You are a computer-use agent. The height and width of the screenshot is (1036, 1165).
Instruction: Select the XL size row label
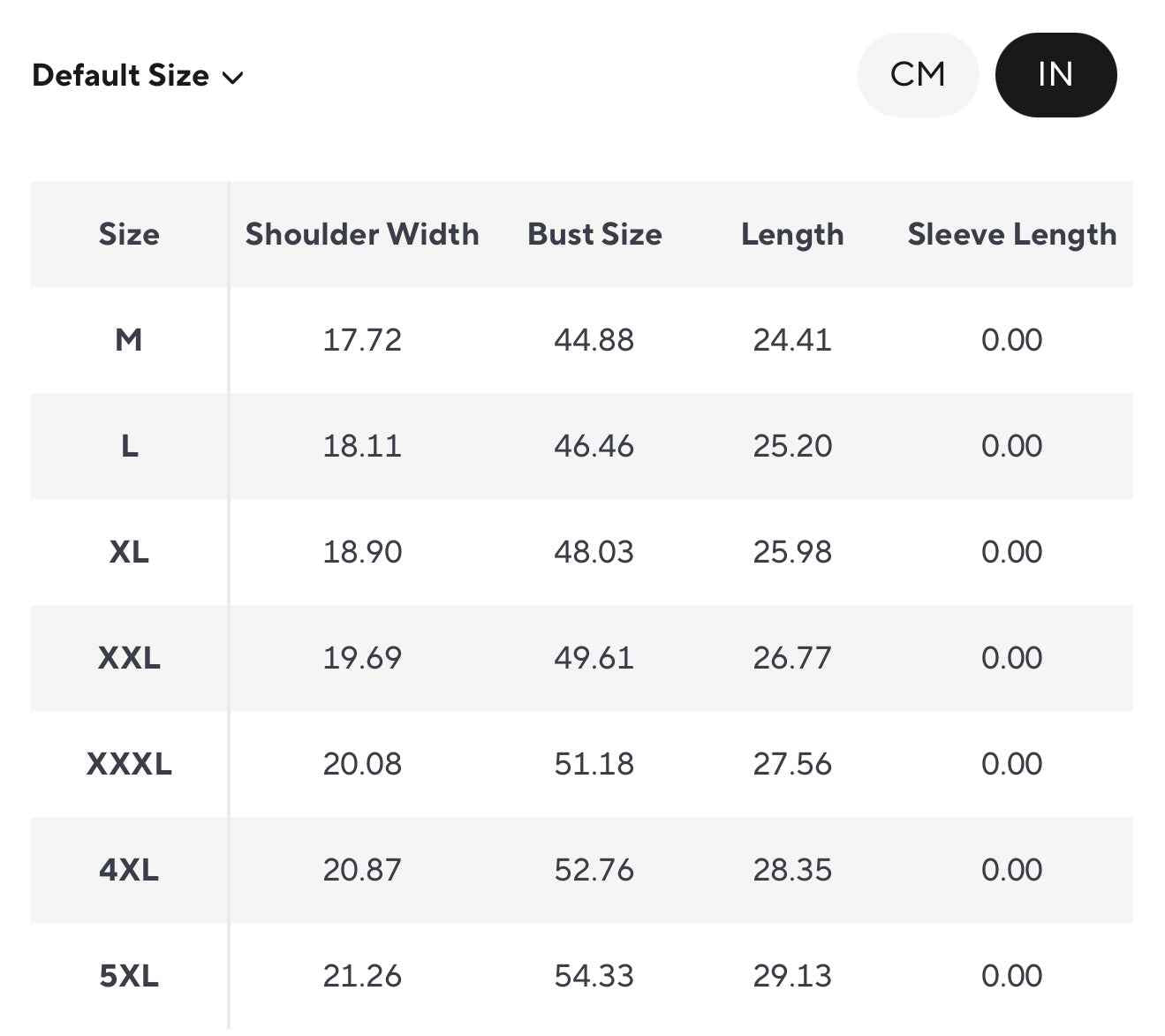click(x=129, y=552)
